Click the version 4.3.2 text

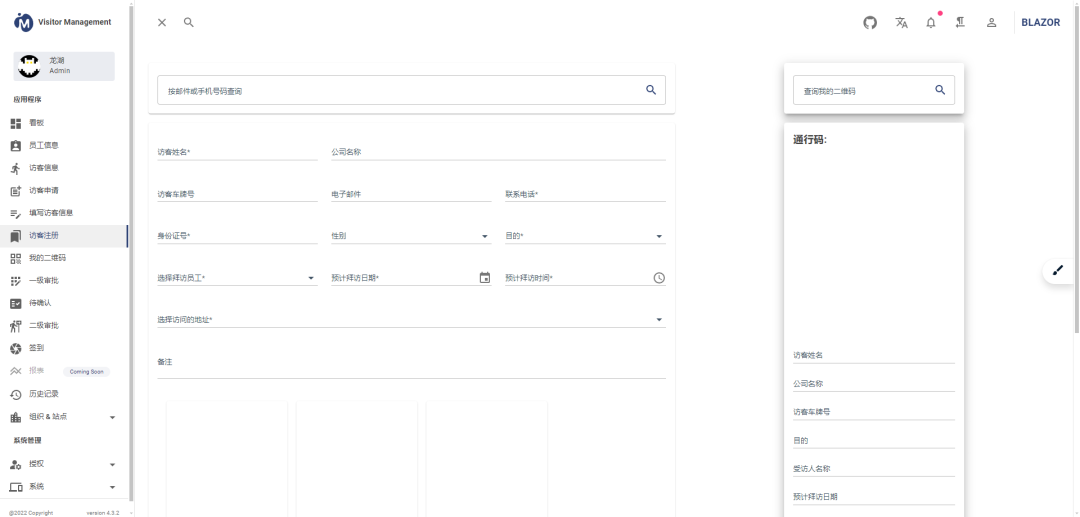[103, 513]
